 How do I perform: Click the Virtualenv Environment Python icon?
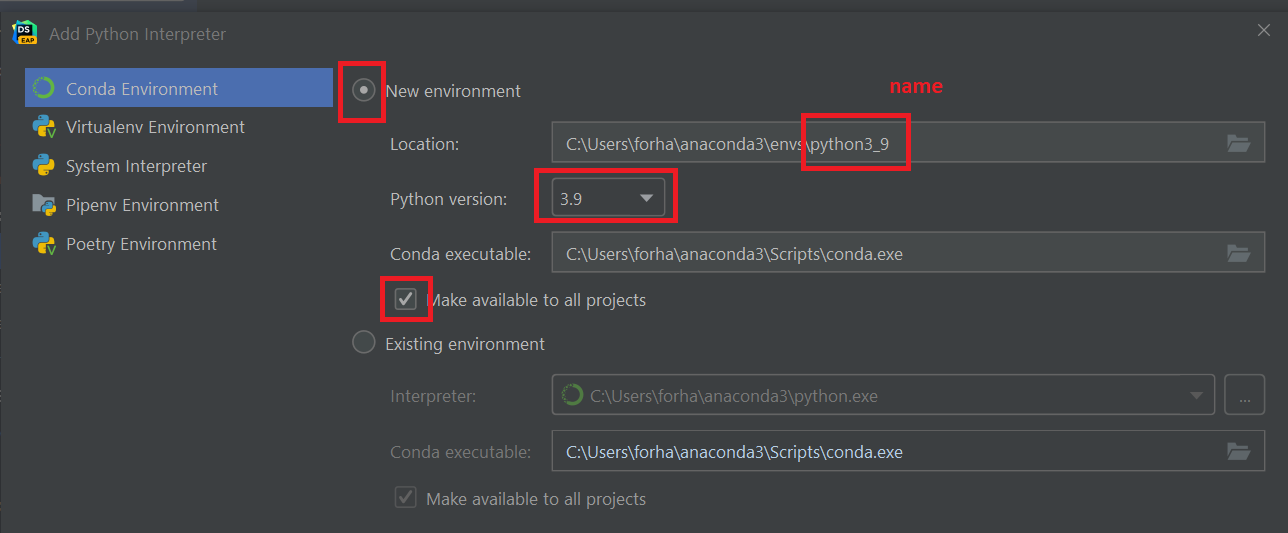tap(43, 127)
